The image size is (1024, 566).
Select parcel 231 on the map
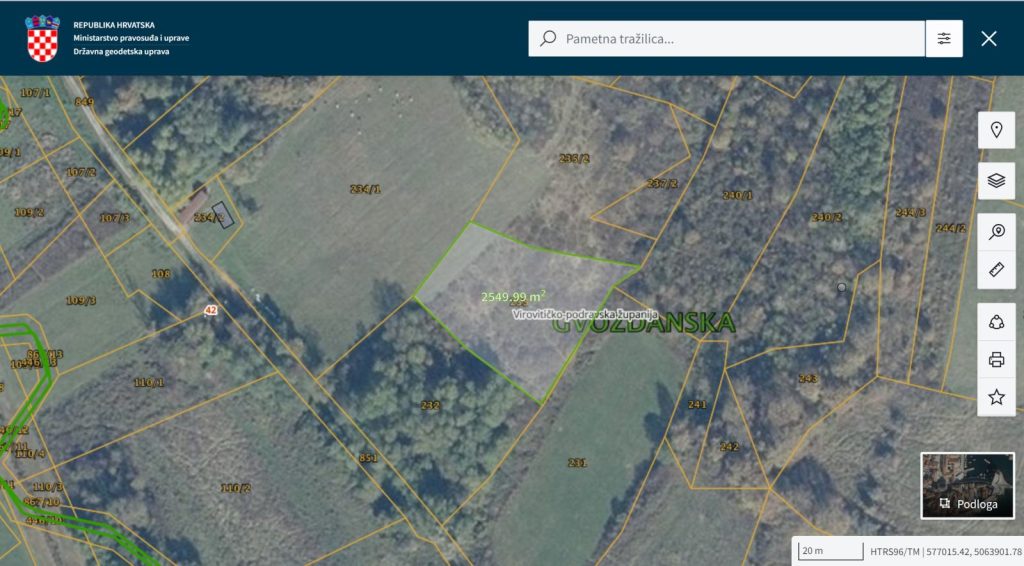[577, 462]
